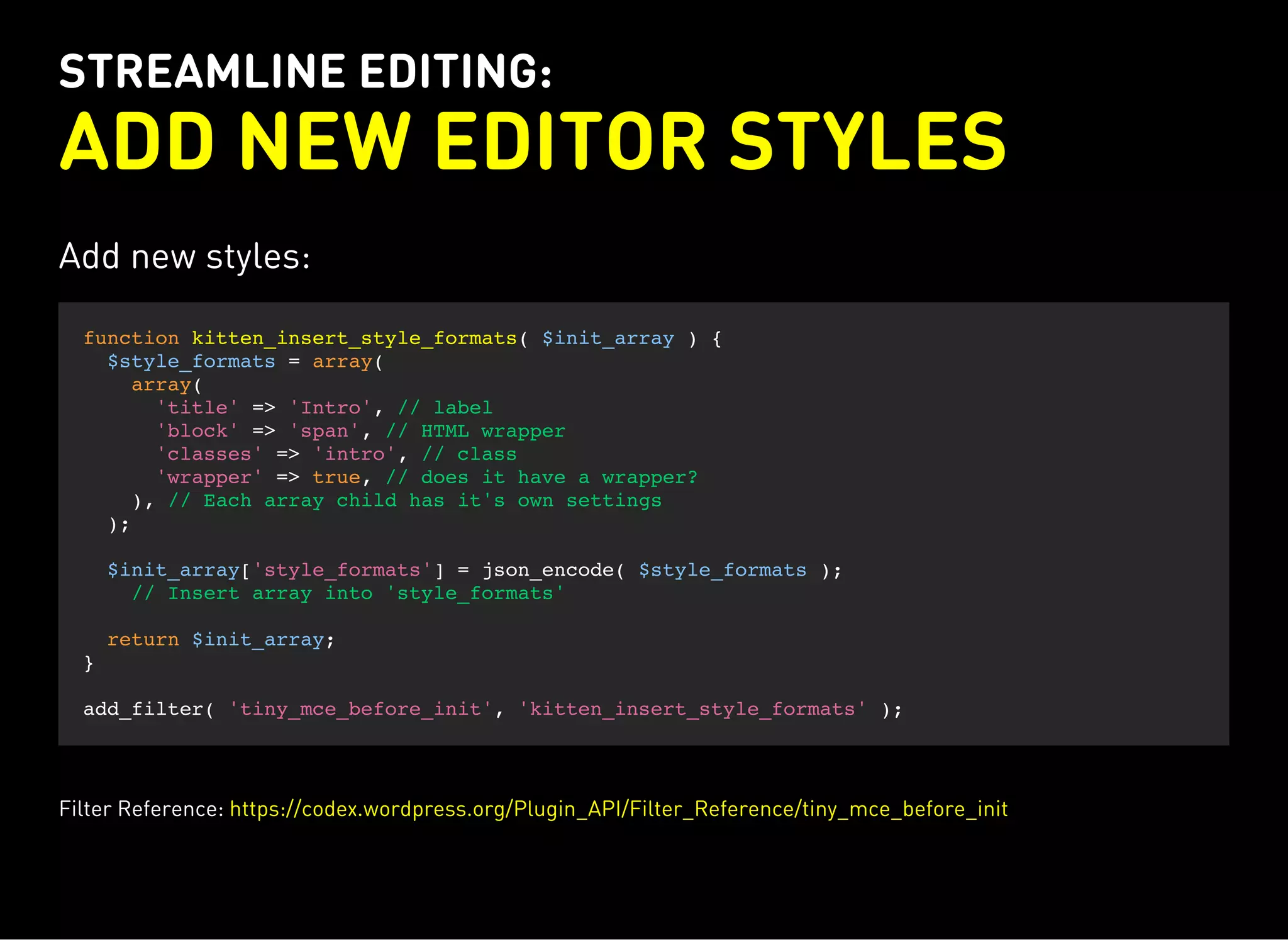Click the $init_array parameter in function declaration
1288x940 pixels.
(x=608, y=339)
